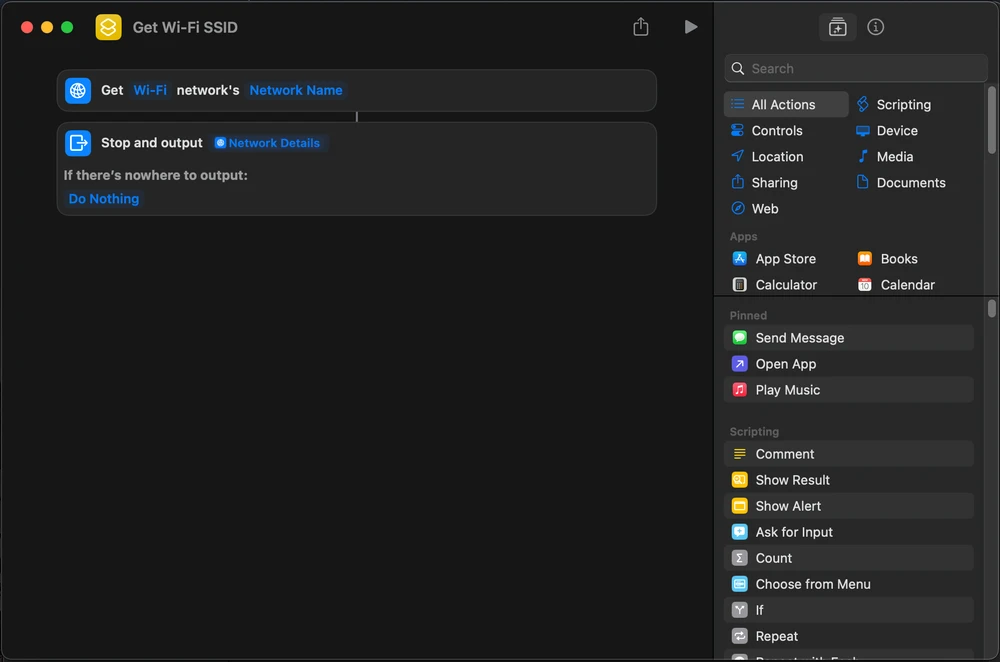Click the Share shortcut icon
1000x662 pixels.
click(641, 27)
